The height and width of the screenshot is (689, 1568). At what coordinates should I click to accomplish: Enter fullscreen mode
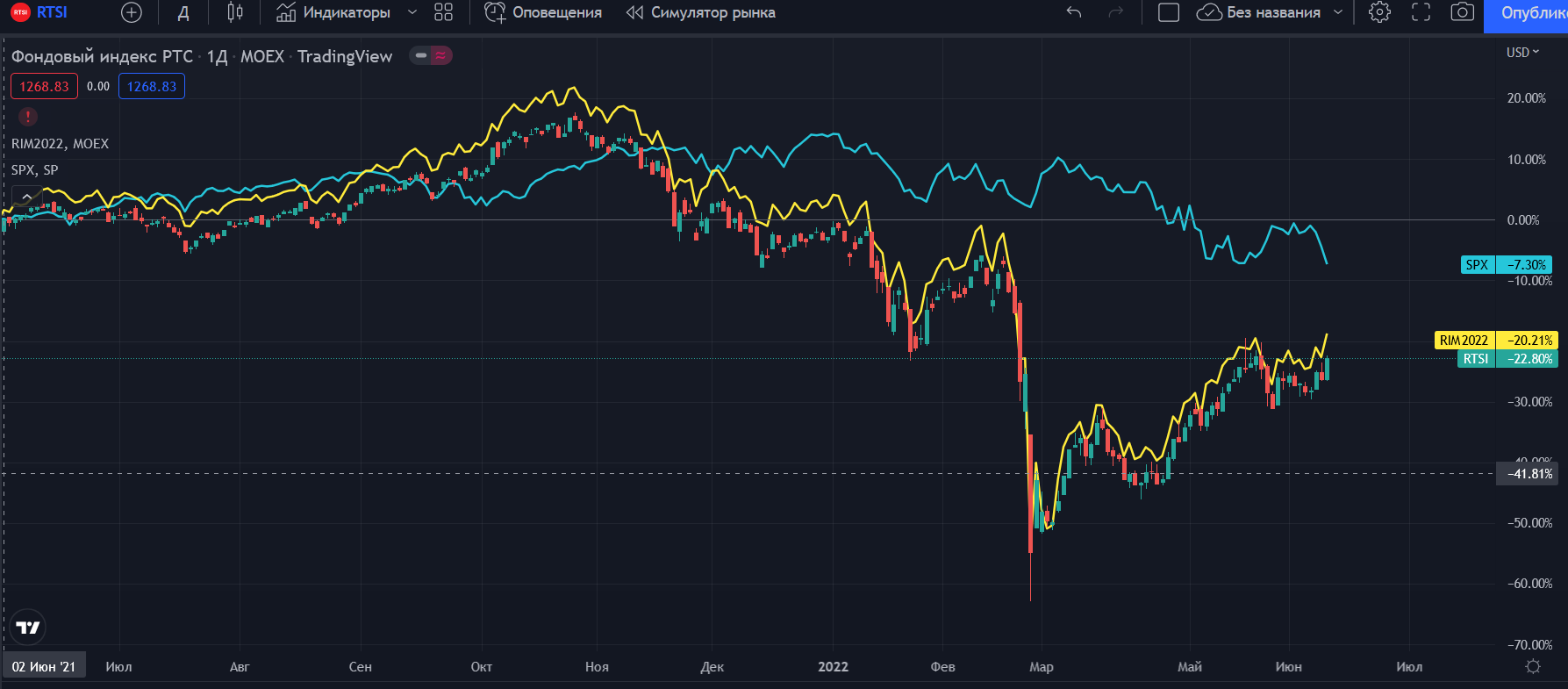(1421, 12)
